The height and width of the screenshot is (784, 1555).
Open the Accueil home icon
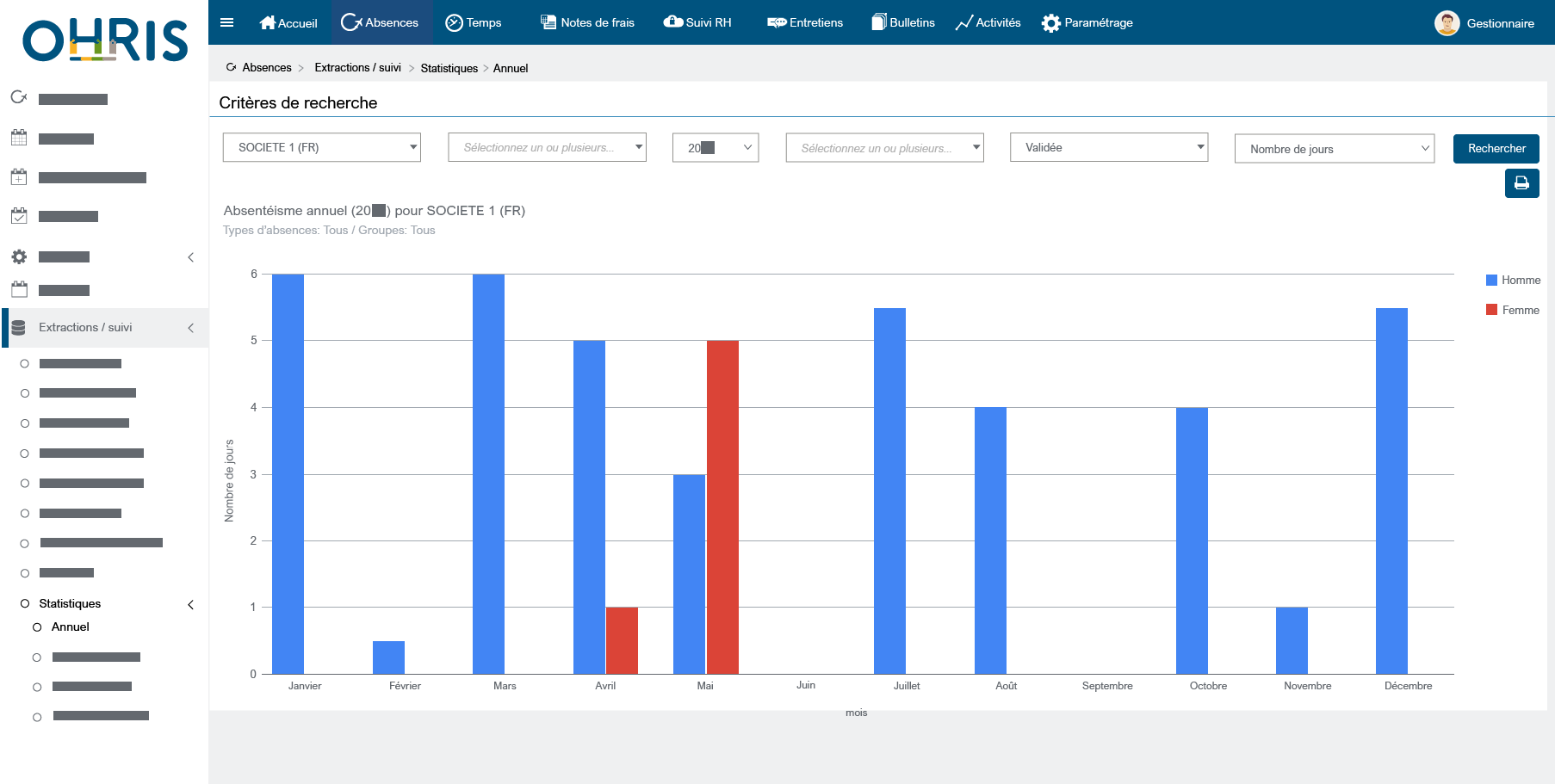pos(268,22)
